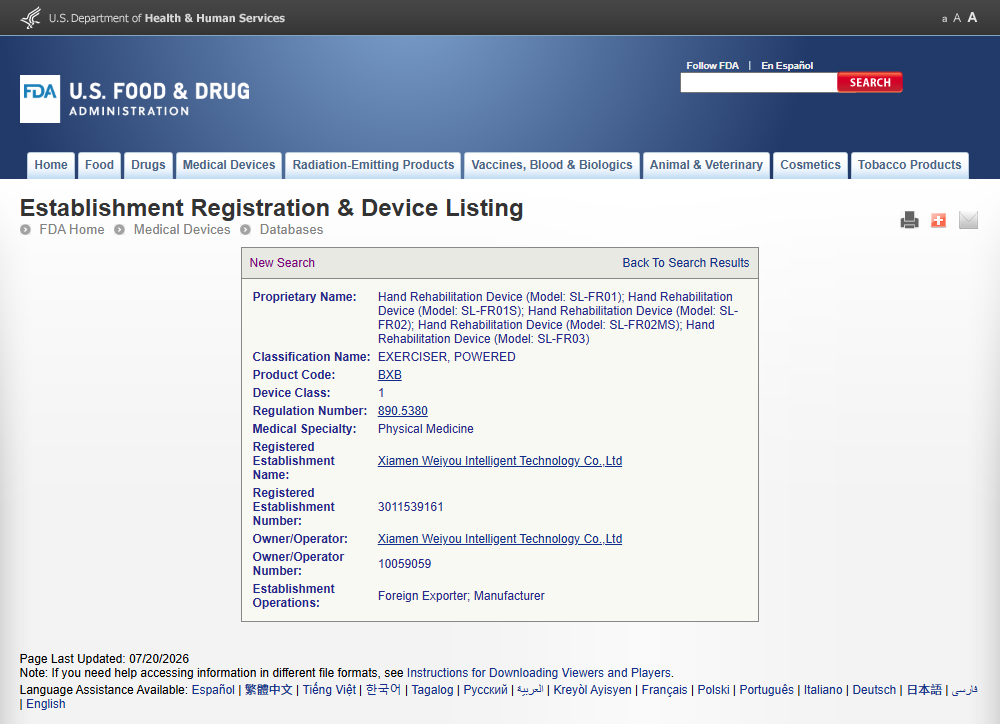Select the Kreyòl Ayisyen language link
The height and width of the screenshot is (724, 1000).
(x=592, y=690)
